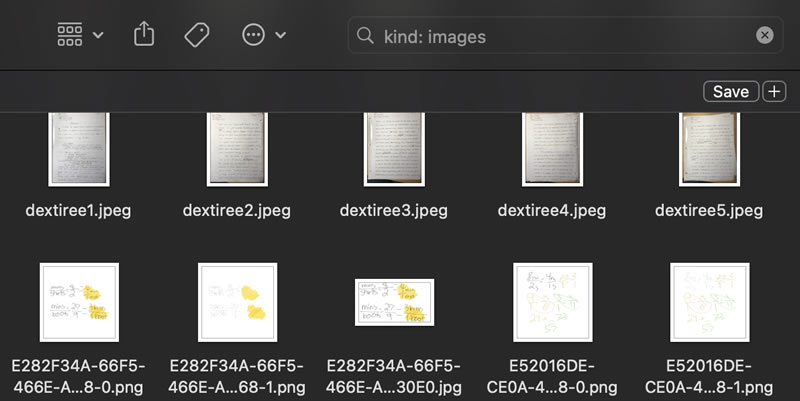This screenshot has height=401, width=800.
Task: Click the E282F34A-66F5-466E-A...8-0.png file name
Action: pos(79,377)
